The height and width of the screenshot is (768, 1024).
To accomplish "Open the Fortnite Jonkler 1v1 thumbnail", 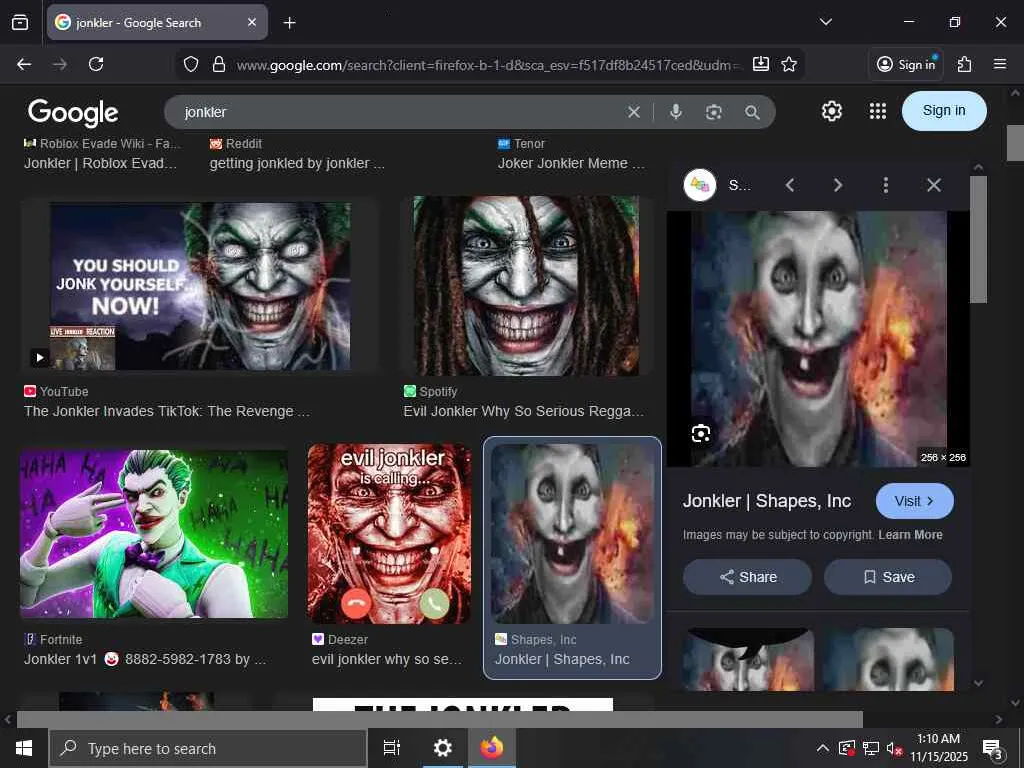I will pyautogui.click(x=153, y=534).
